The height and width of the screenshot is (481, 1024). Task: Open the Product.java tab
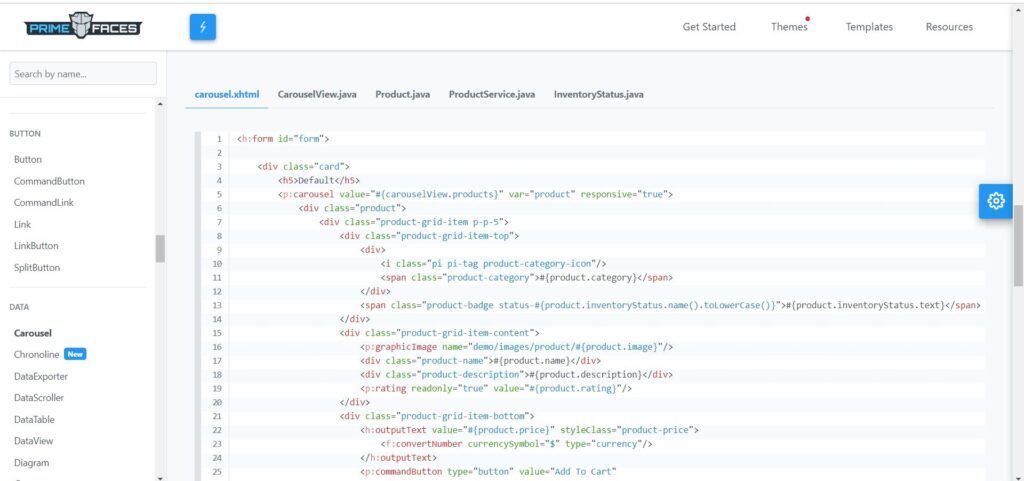(x=402, y=94)
